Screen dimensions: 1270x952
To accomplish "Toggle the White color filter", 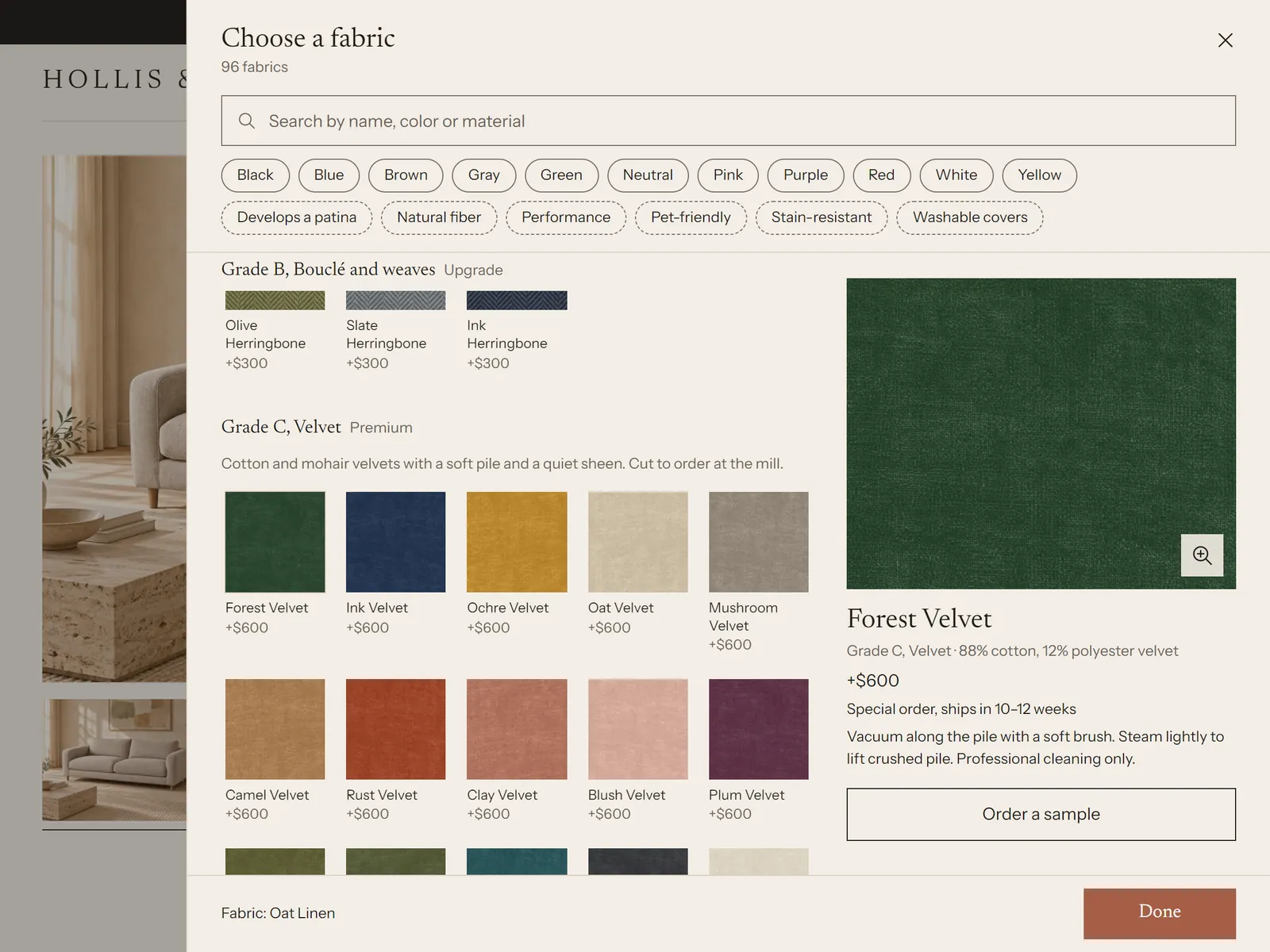I will tap(956, 175).
